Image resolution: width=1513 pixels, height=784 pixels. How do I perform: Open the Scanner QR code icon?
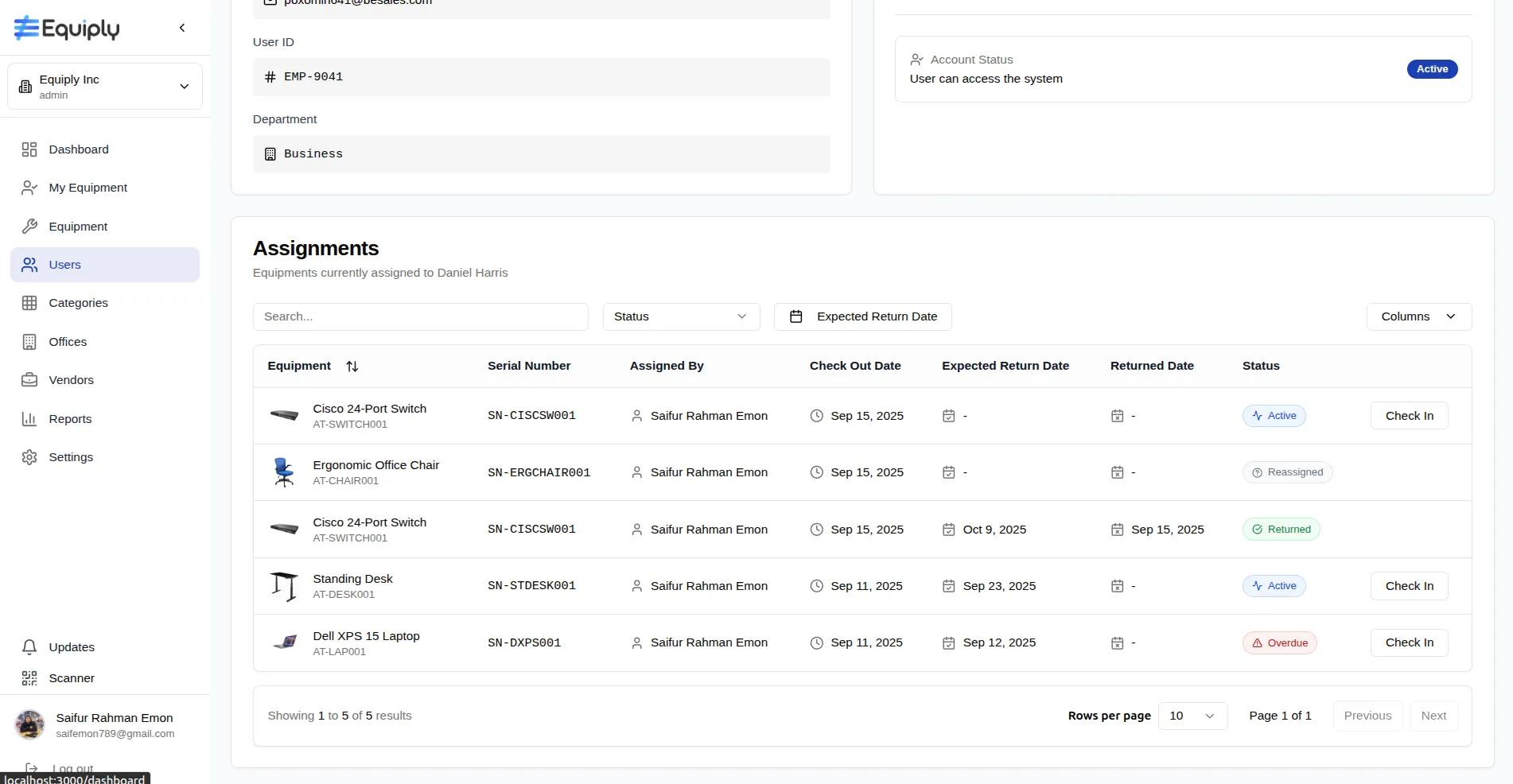pos(29,678)
